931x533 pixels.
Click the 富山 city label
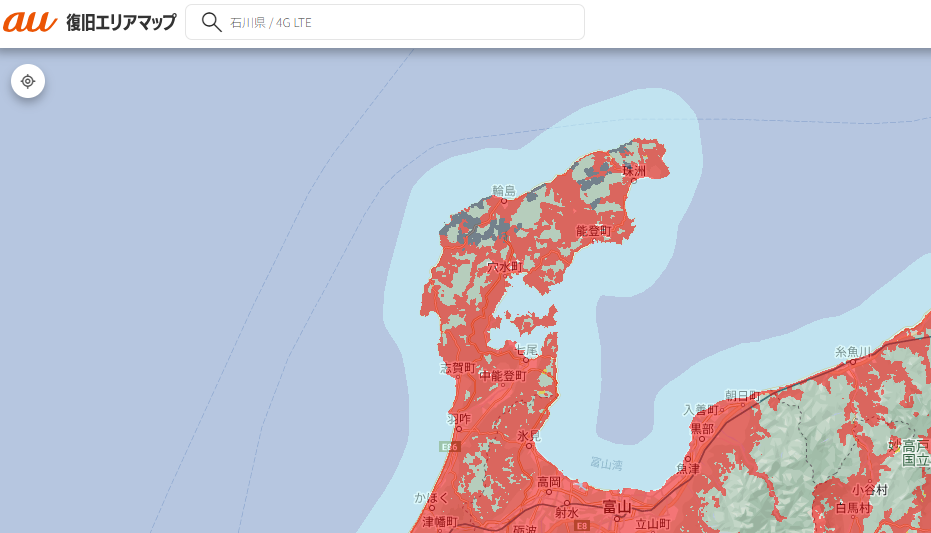(x=617, y=507)
